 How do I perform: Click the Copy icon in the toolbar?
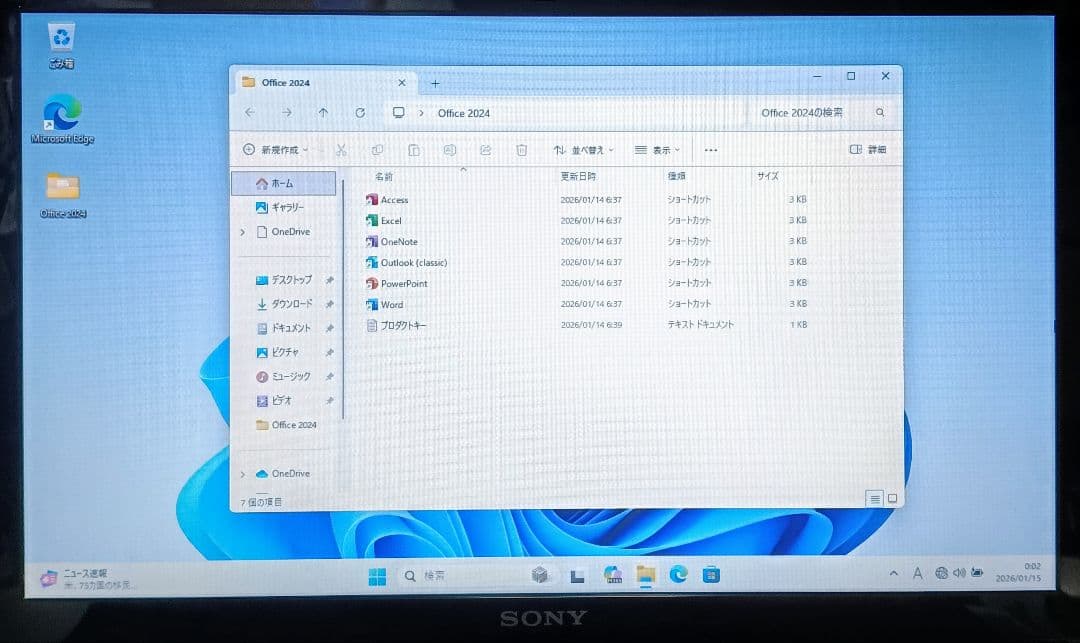(378, 149)
